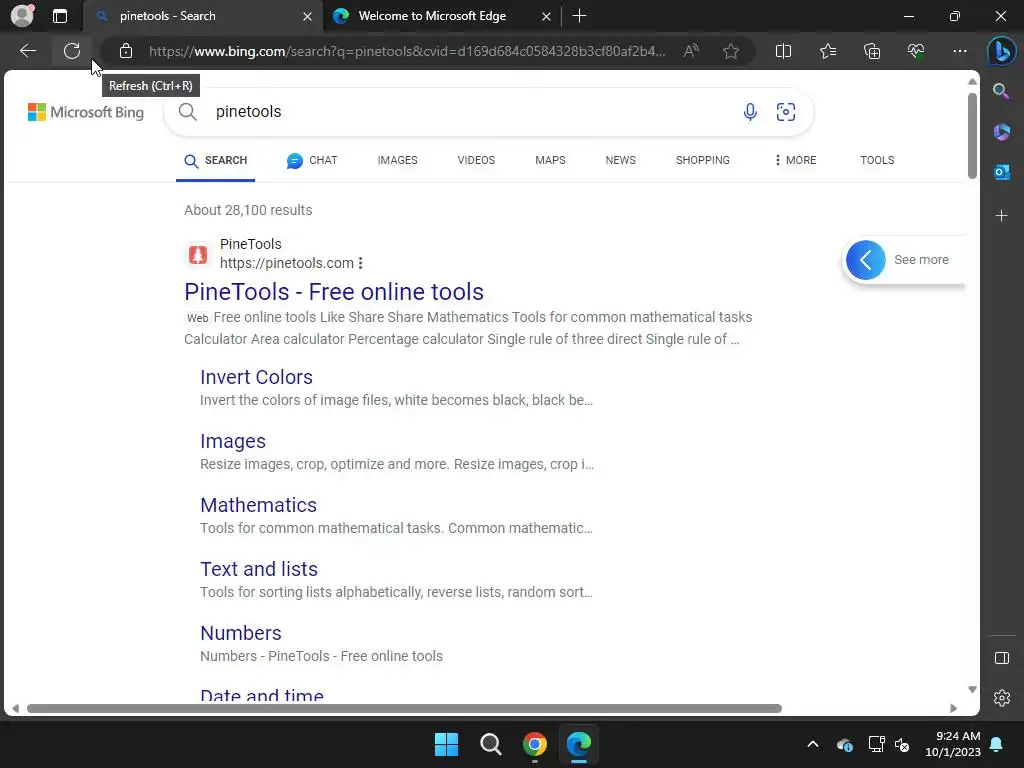Open Collections icon
This screenshot has height=768, width=1024.
[x=872, y=51]
